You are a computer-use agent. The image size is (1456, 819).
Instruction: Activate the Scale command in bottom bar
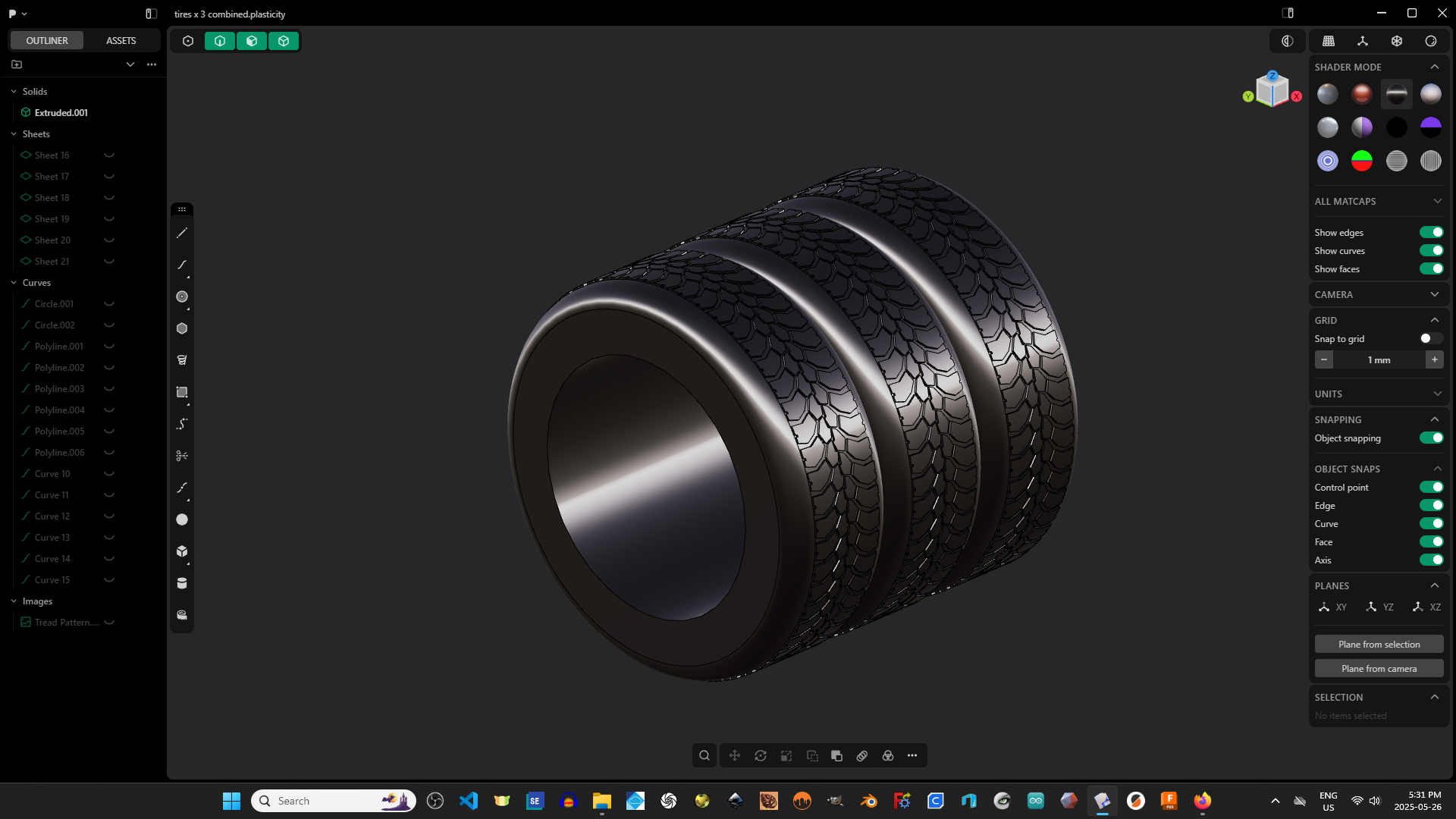[786, 755]
